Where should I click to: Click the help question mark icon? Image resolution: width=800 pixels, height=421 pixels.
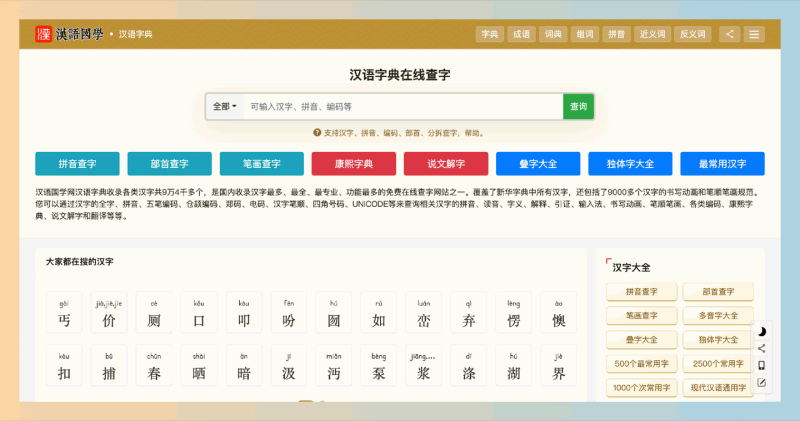pos(317,133)
